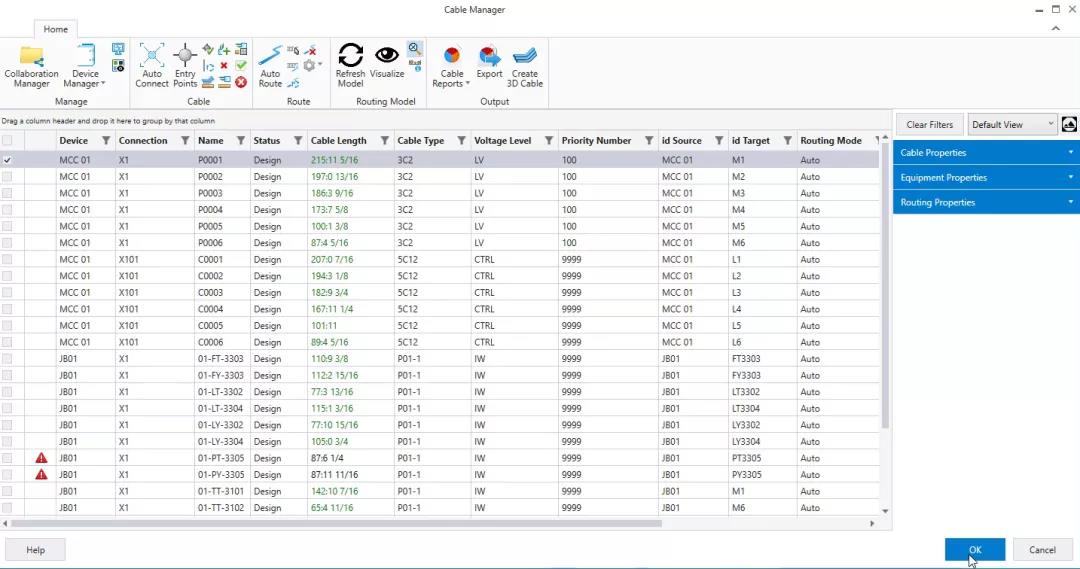Open the filter on the Name column

click(x=240, y=141)
